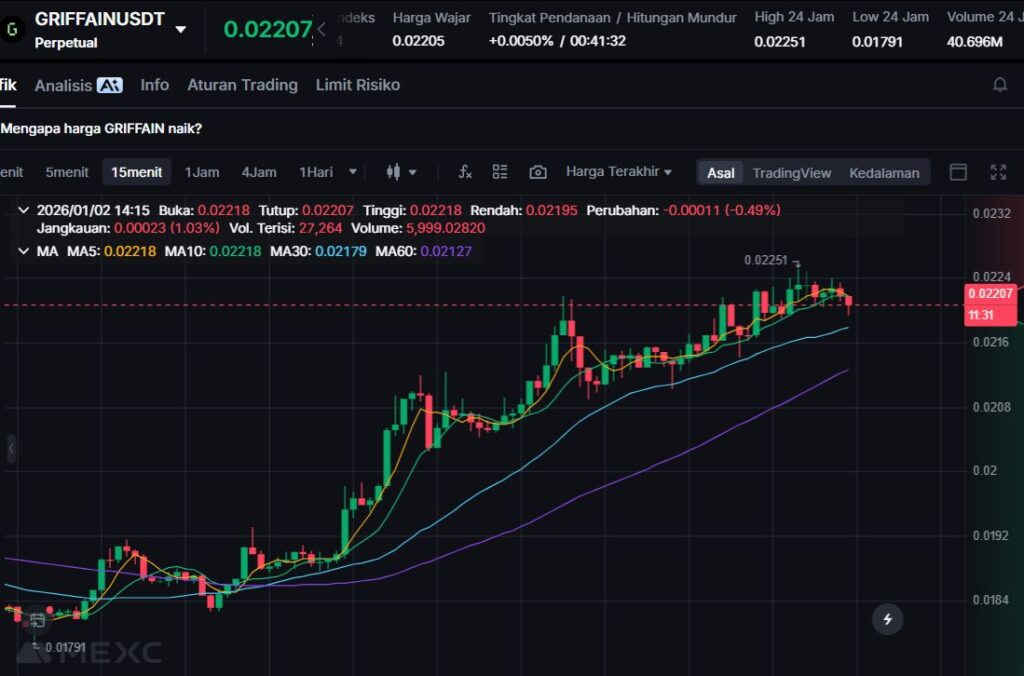Screen dimensions: 1024x676
Task: Click the price alert bell icon
Action: pyautogui.click(x=999, y=85)
